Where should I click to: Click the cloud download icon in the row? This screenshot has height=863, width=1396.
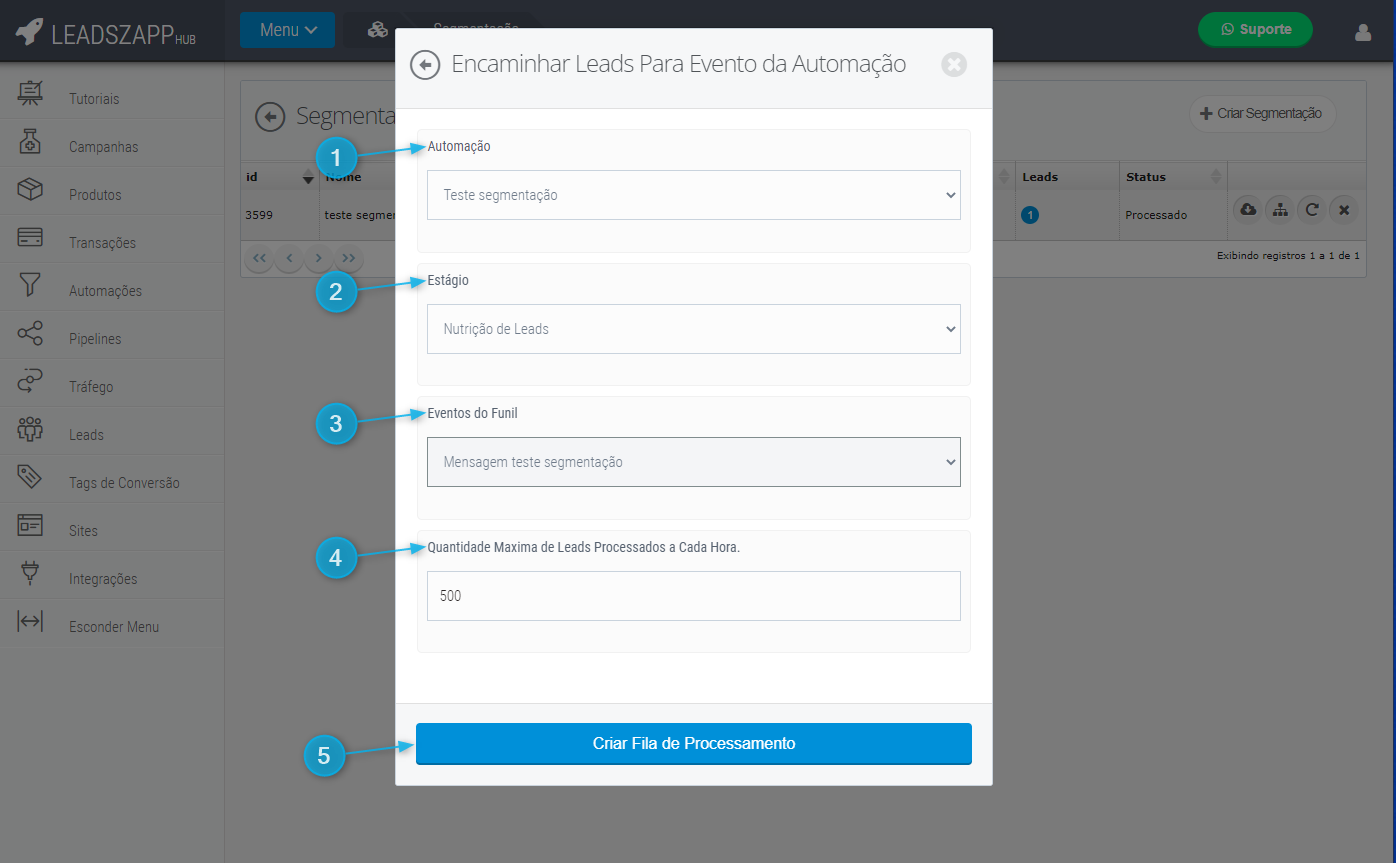tap(1247, 210)
